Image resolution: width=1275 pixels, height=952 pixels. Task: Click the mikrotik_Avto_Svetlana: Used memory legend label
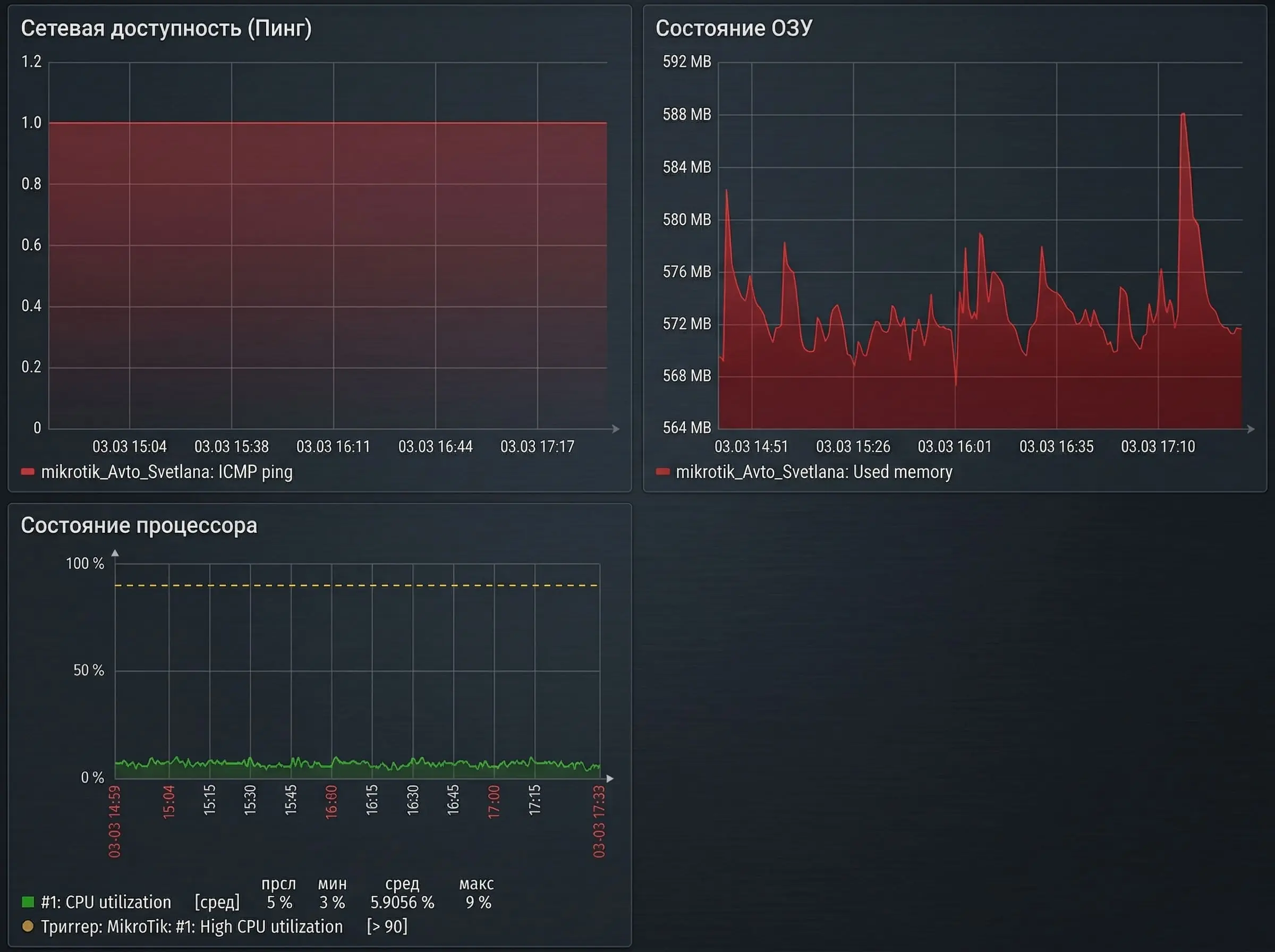pyautogui.click(x=813, y=472)
